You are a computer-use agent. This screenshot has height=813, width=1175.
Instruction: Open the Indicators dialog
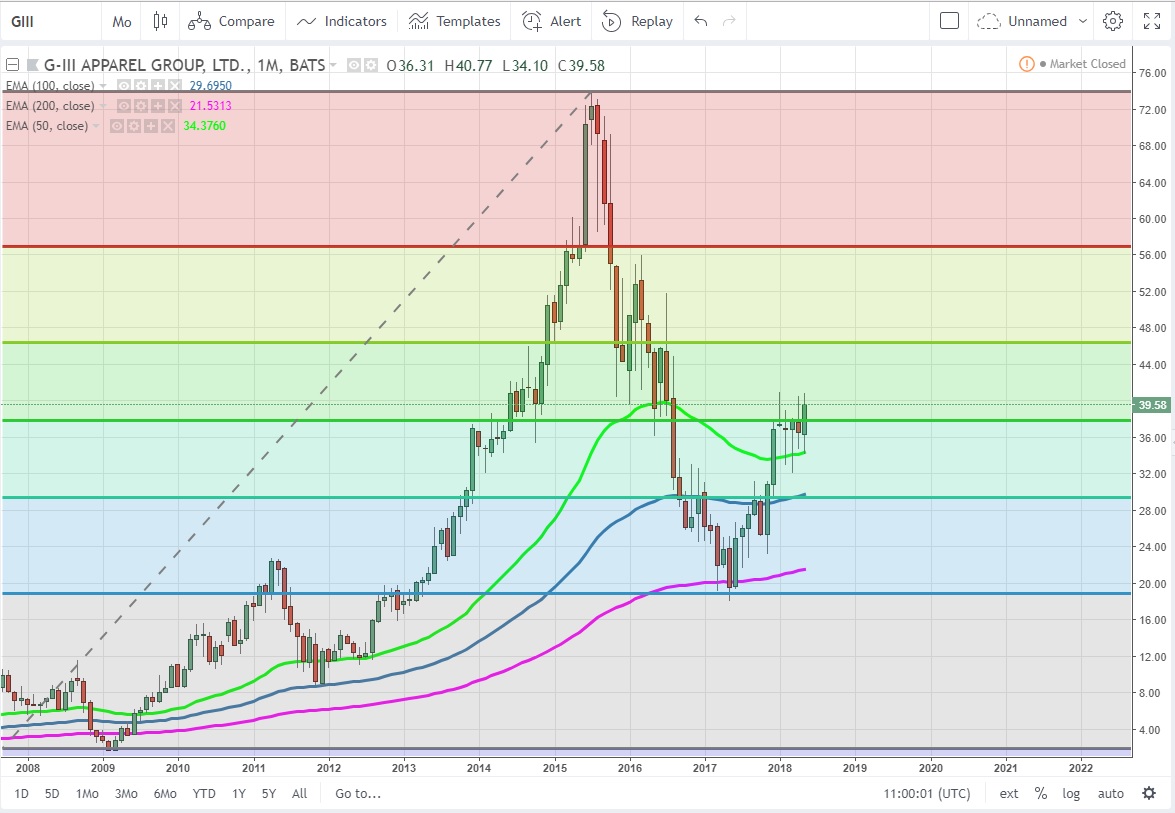tap(341, 21)
